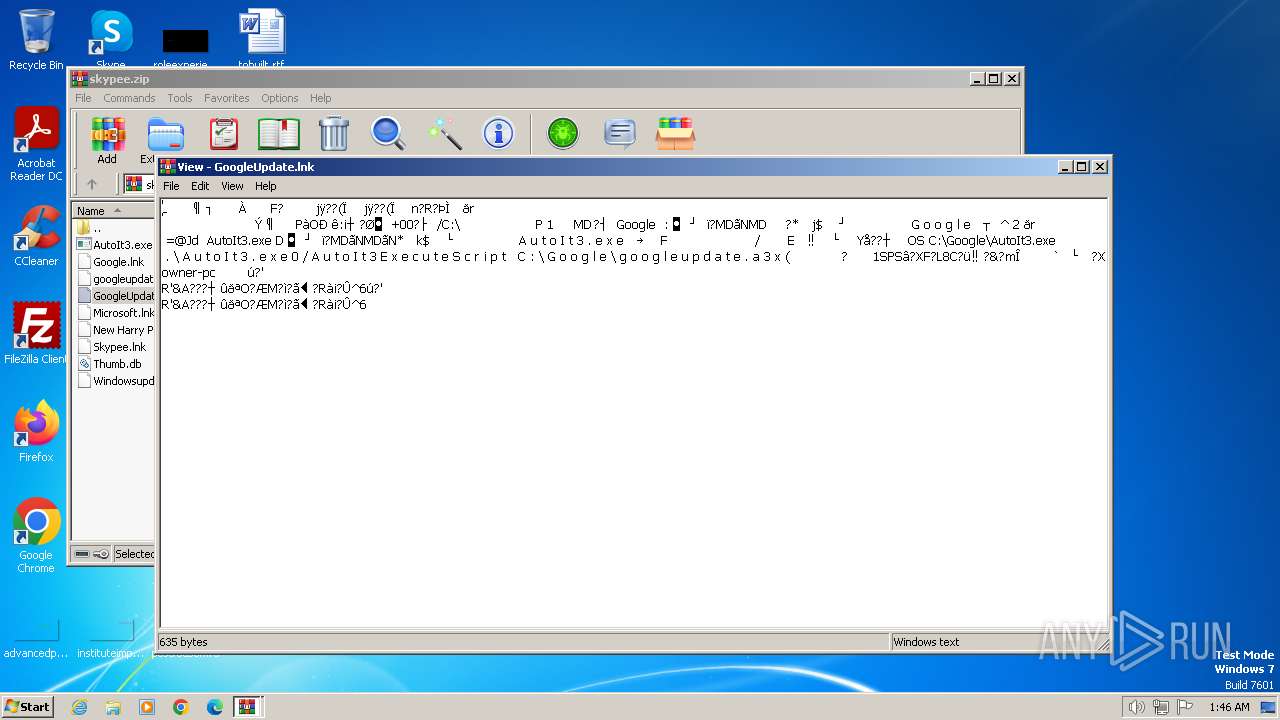Select the New Harry P file entry

(x=115, y=330)
